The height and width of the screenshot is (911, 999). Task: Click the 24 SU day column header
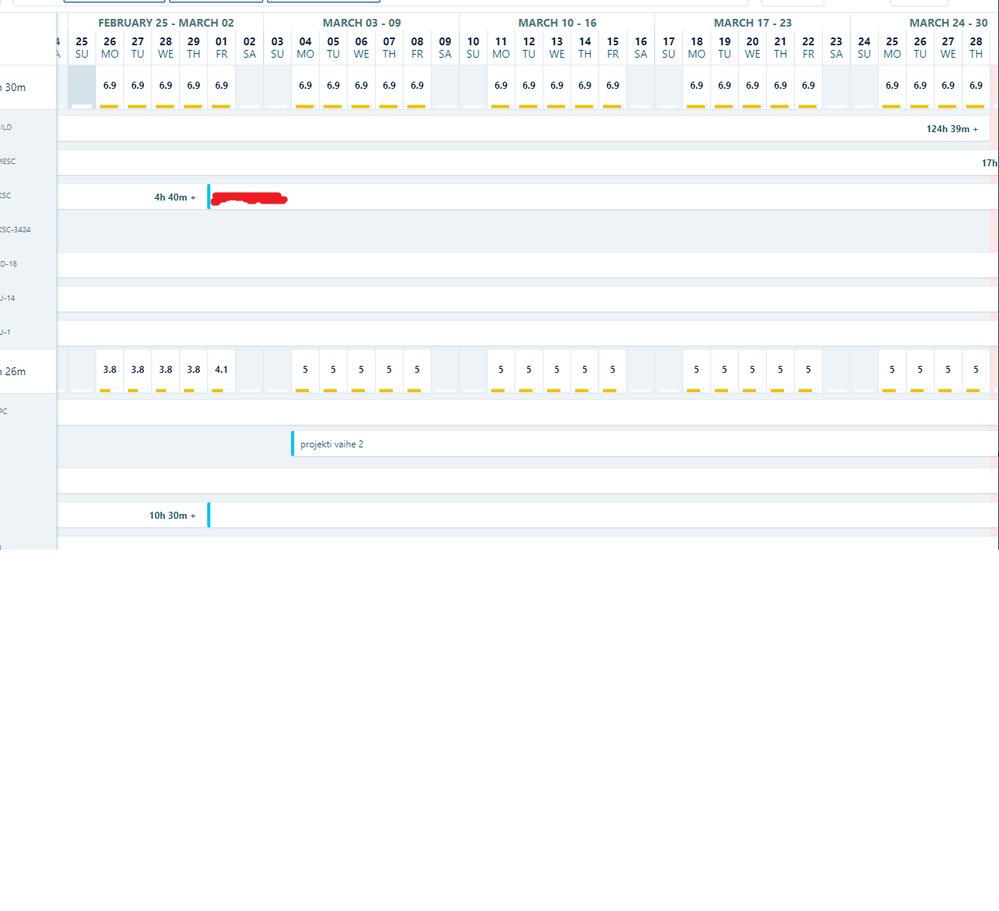[x=864, y=48]
